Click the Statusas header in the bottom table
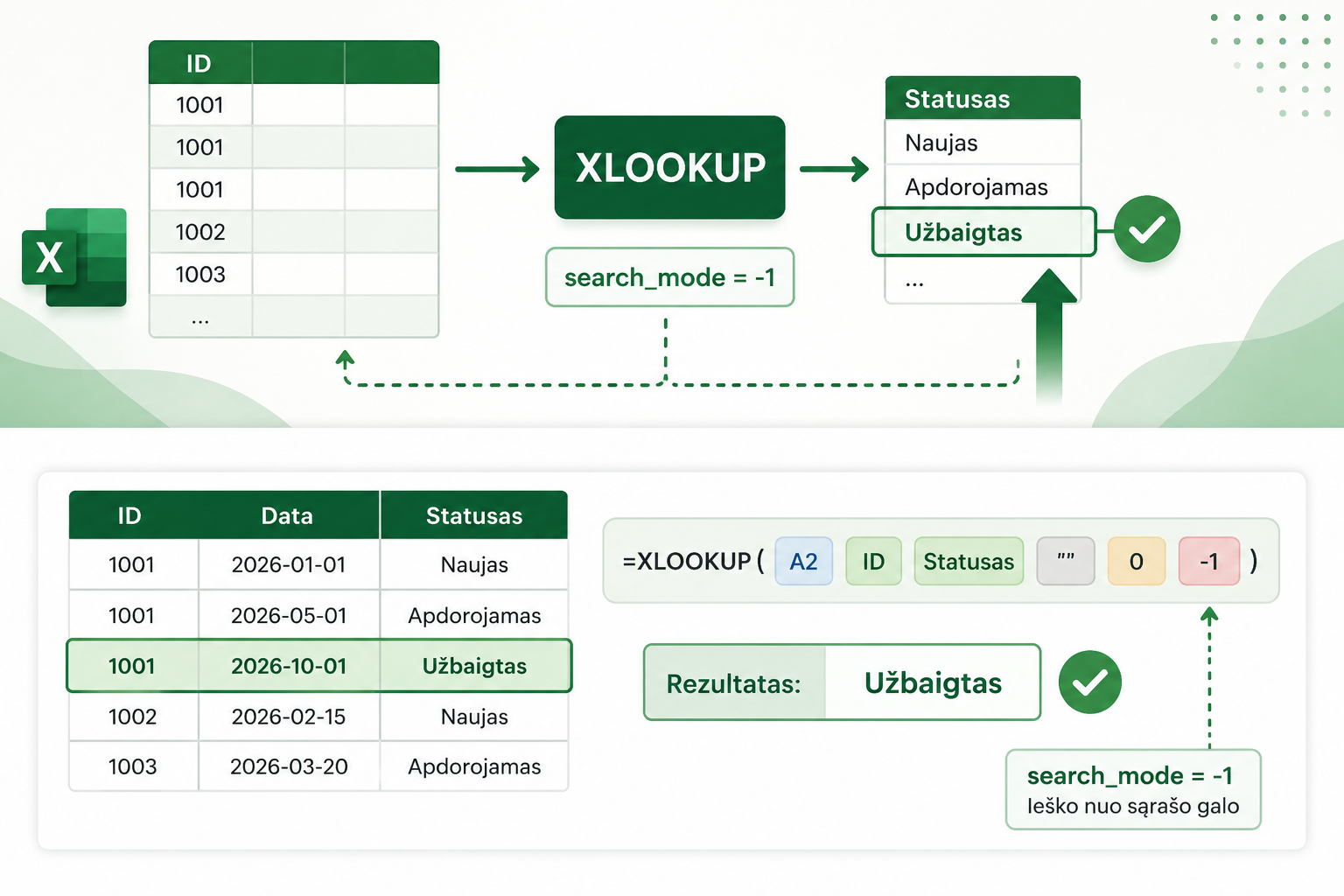This screenshot has width=1344, height=896. coord(474,515)
